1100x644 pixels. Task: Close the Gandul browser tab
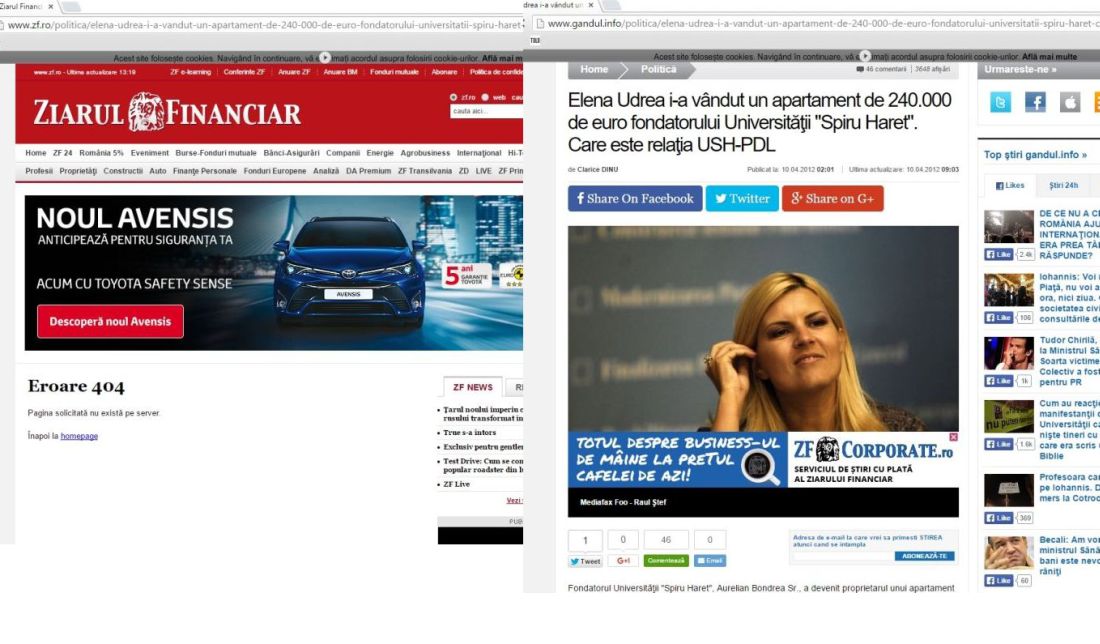(x=591, y=5)
